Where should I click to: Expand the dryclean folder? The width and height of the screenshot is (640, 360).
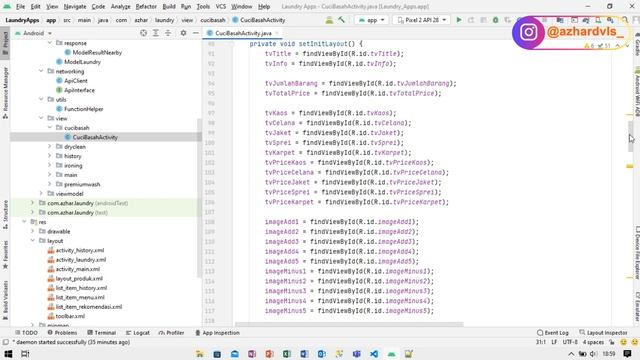coord(50,146)
